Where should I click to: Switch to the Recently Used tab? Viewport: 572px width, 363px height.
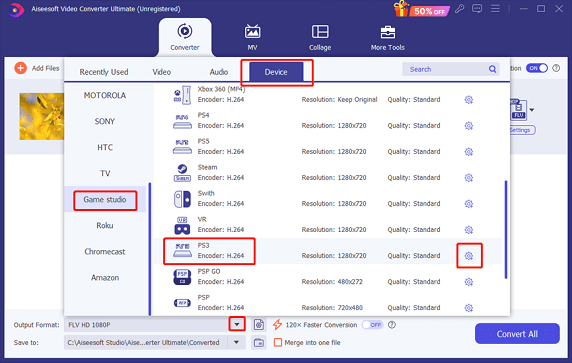pyautogui.click(x=104, y=72)
